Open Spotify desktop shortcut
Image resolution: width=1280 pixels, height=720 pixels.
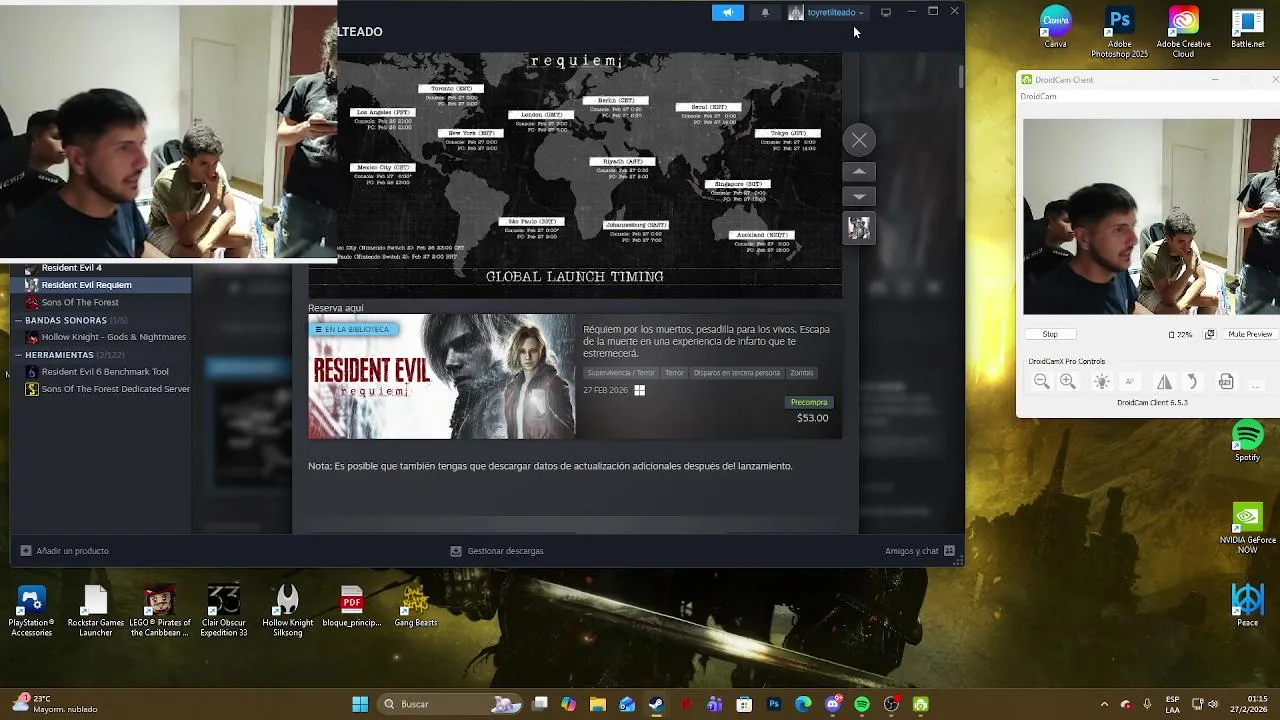pyautogui.click(x=1247, y=440)
